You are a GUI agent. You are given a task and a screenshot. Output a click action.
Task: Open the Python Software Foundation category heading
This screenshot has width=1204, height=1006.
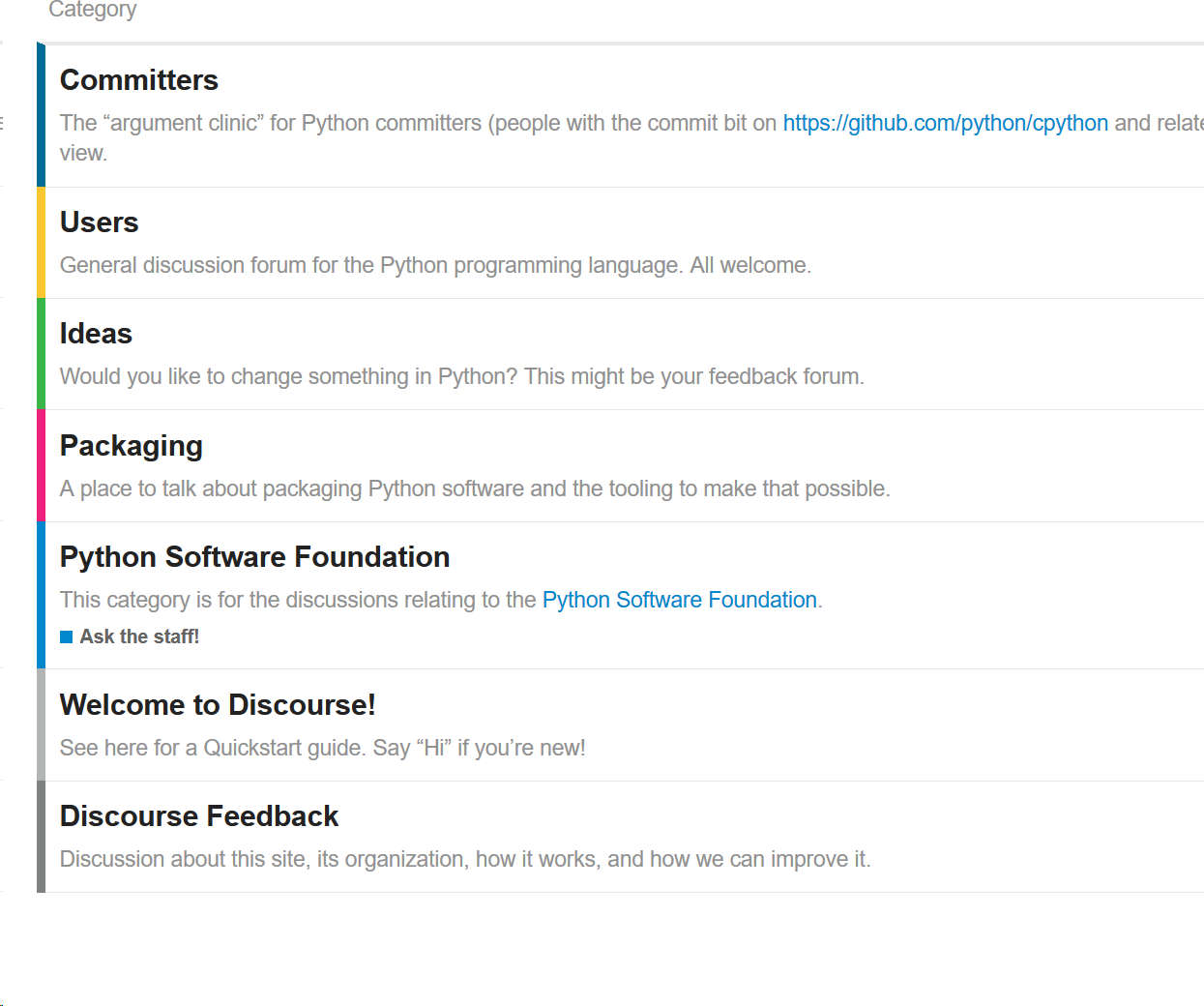254,557
